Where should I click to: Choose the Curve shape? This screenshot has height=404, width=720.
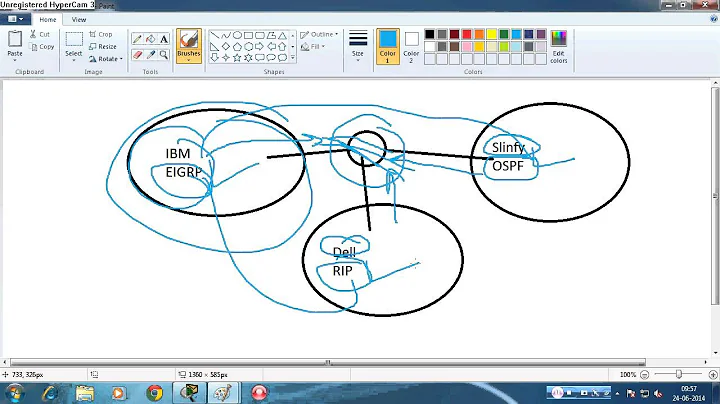226,35
